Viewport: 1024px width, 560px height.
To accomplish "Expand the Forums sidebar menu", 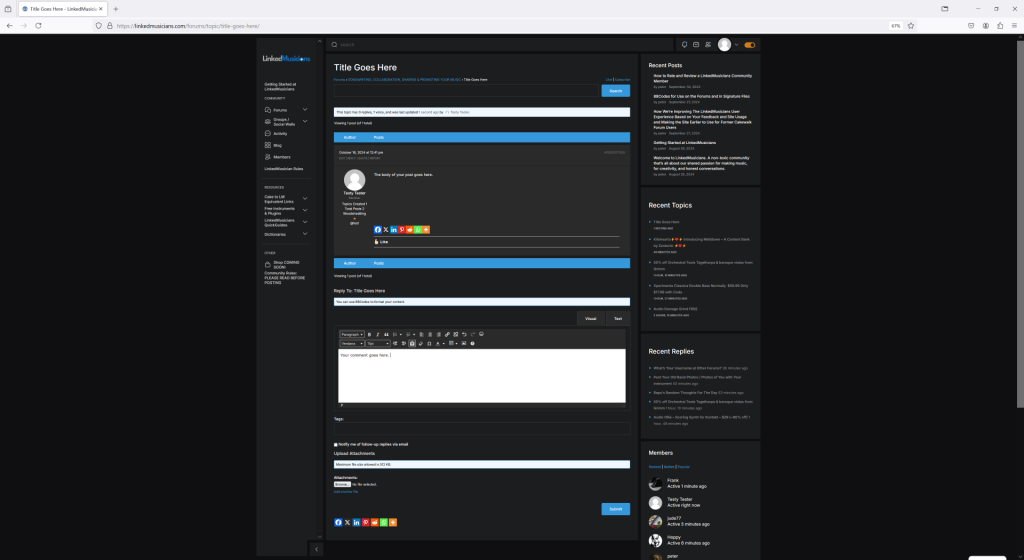I will [x=305, y=110].
